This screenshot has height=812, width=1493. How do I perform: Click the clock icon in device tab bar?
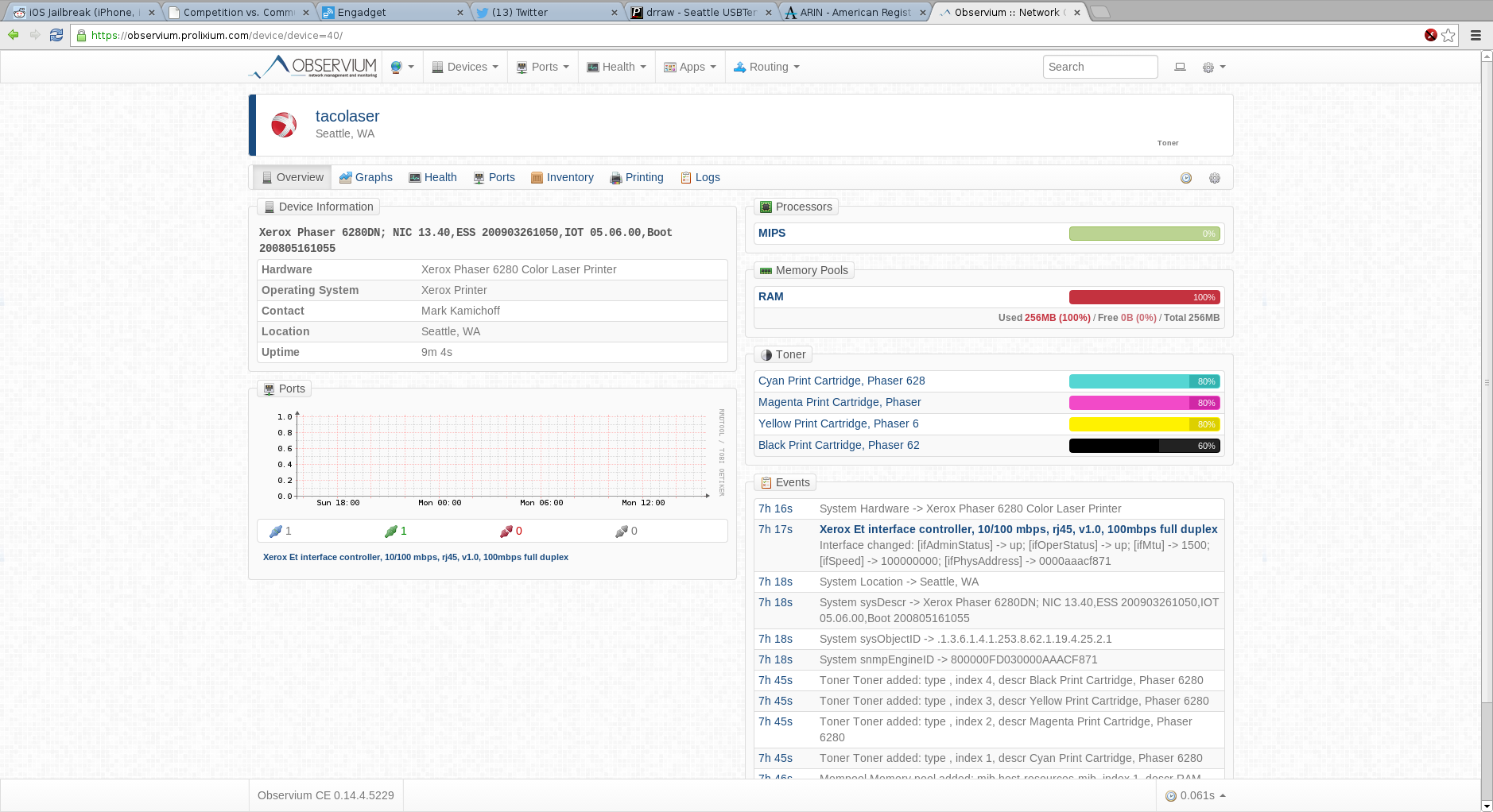[x=1186, y=178]
